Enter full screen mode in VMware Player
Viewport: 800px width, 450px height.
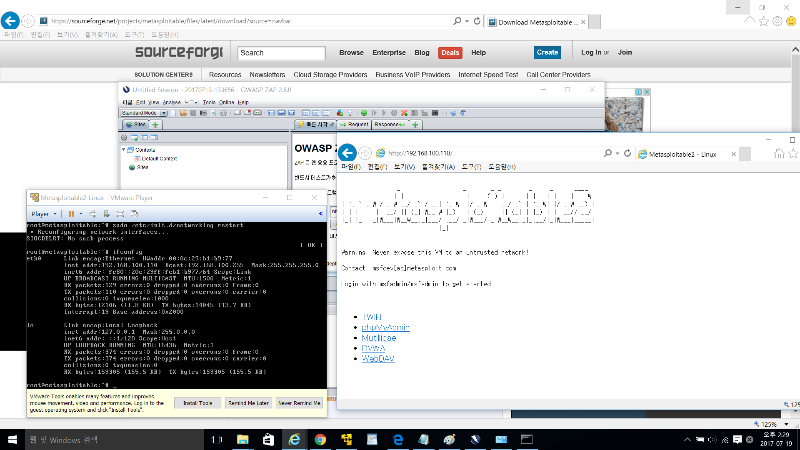click(x=120, y=214)
